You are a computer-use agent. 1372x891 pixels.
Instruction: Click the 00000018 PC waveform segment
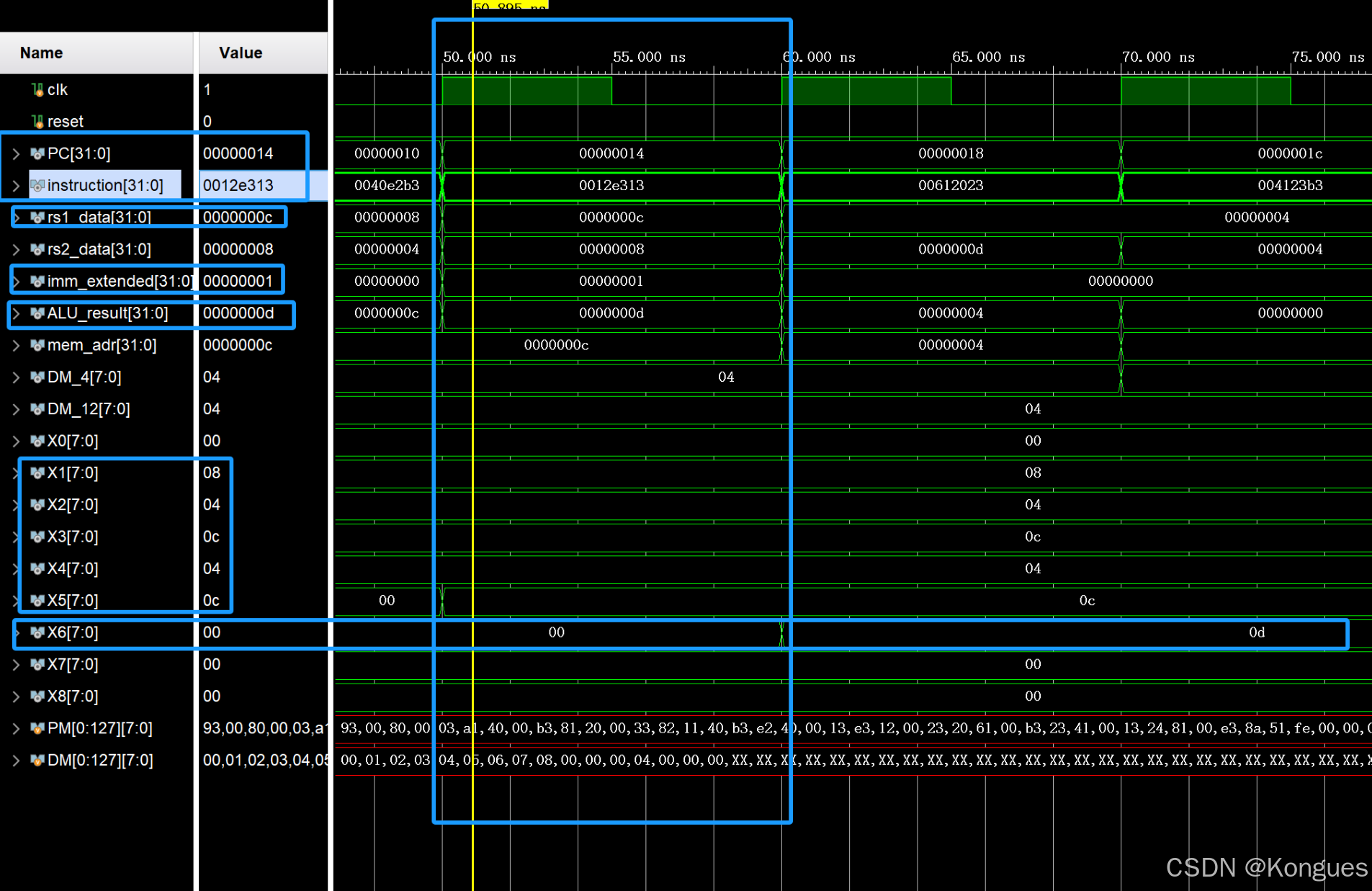(x=951, y=153)
